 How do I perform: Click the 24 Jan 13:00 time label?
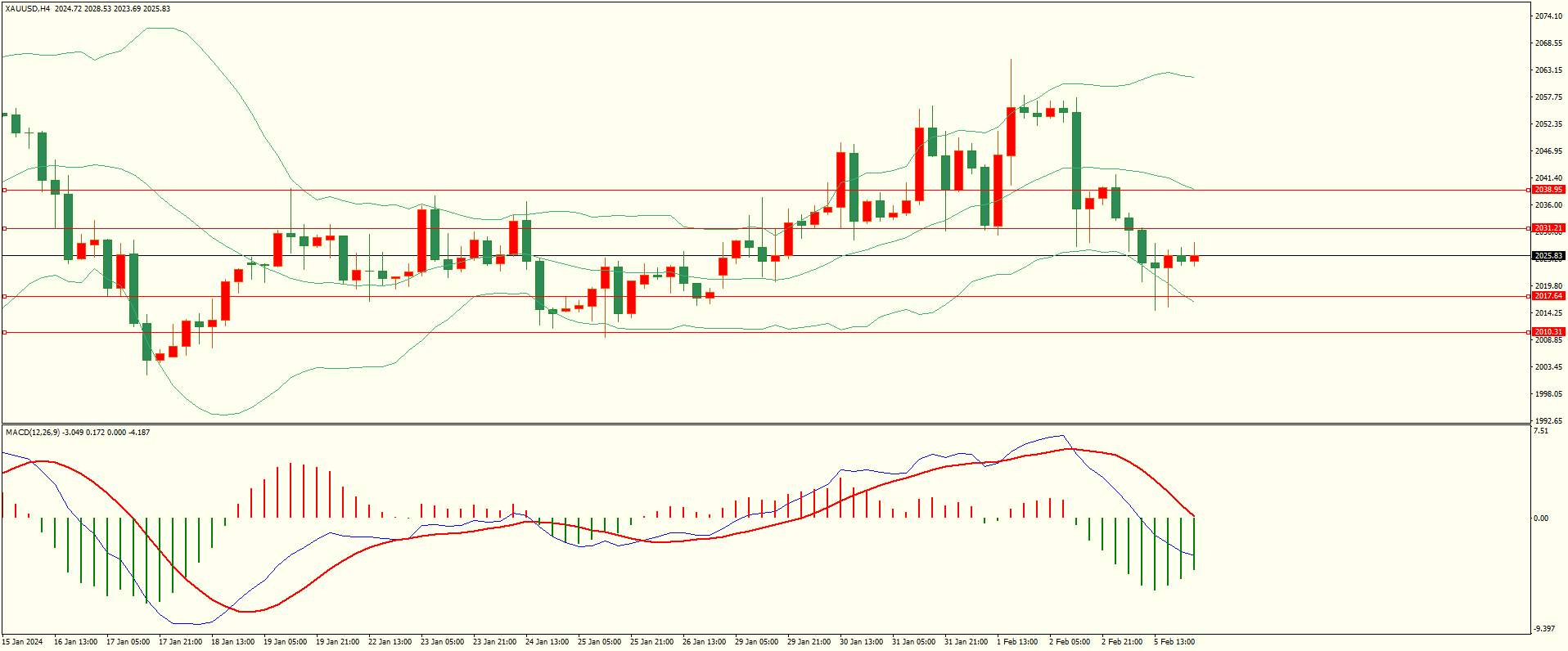[x=547, y=642]
